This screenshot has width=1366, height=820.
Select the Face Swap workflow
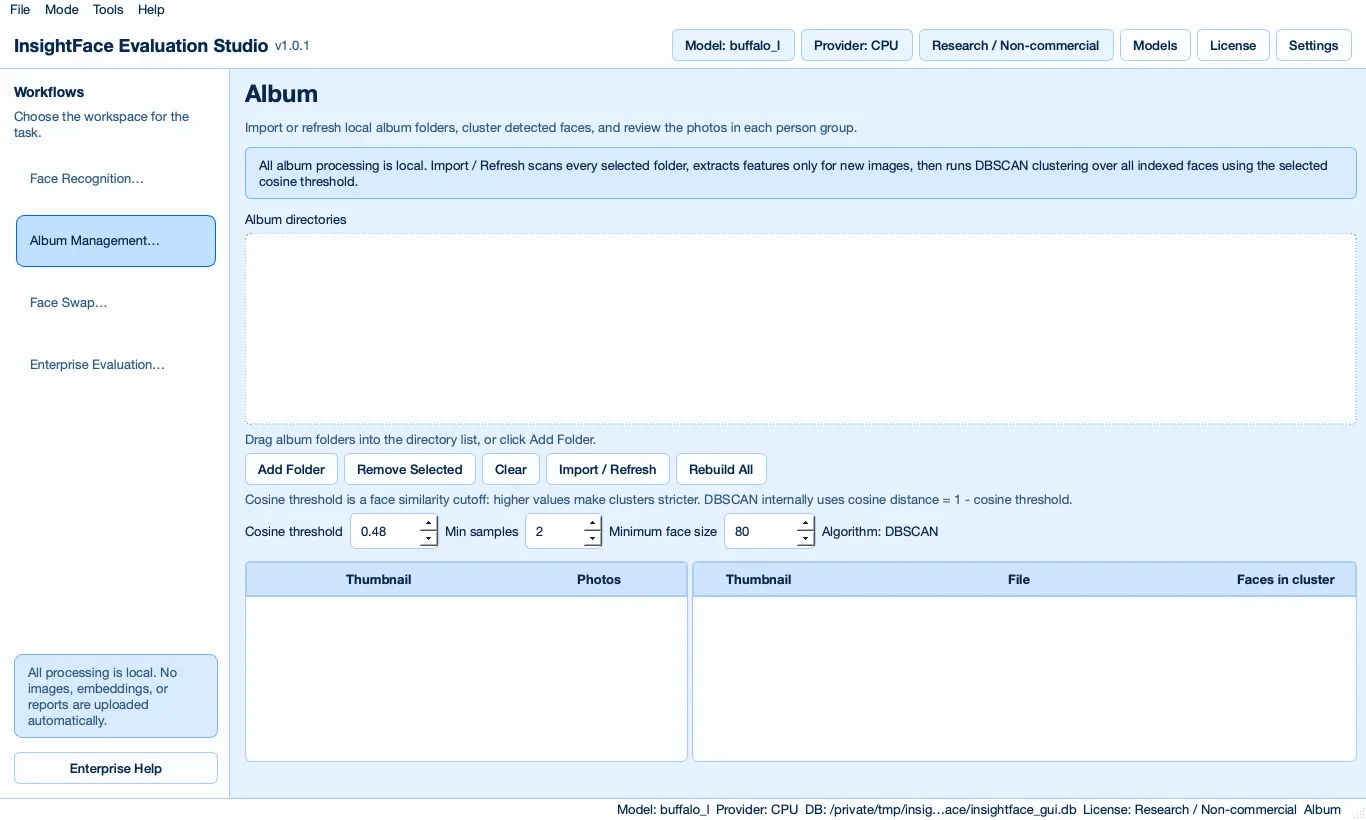click(116, 303)
